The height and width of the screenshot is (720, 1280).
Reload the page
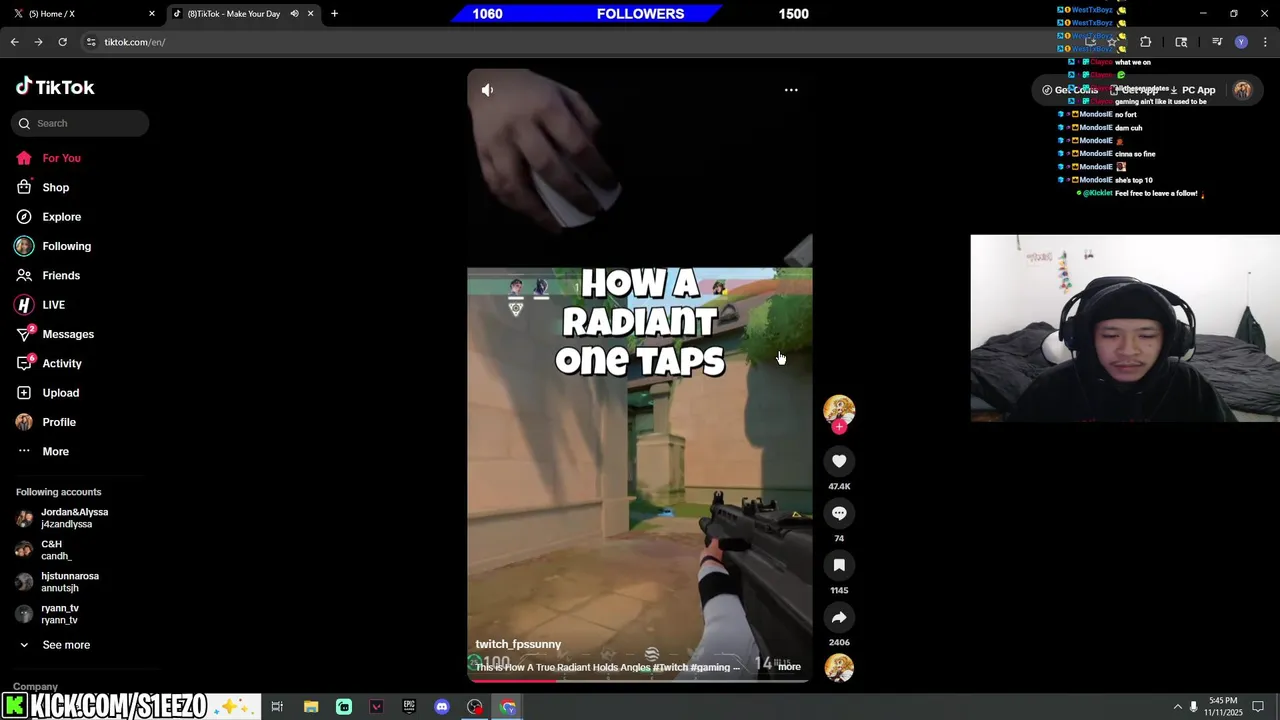point(62,42)
